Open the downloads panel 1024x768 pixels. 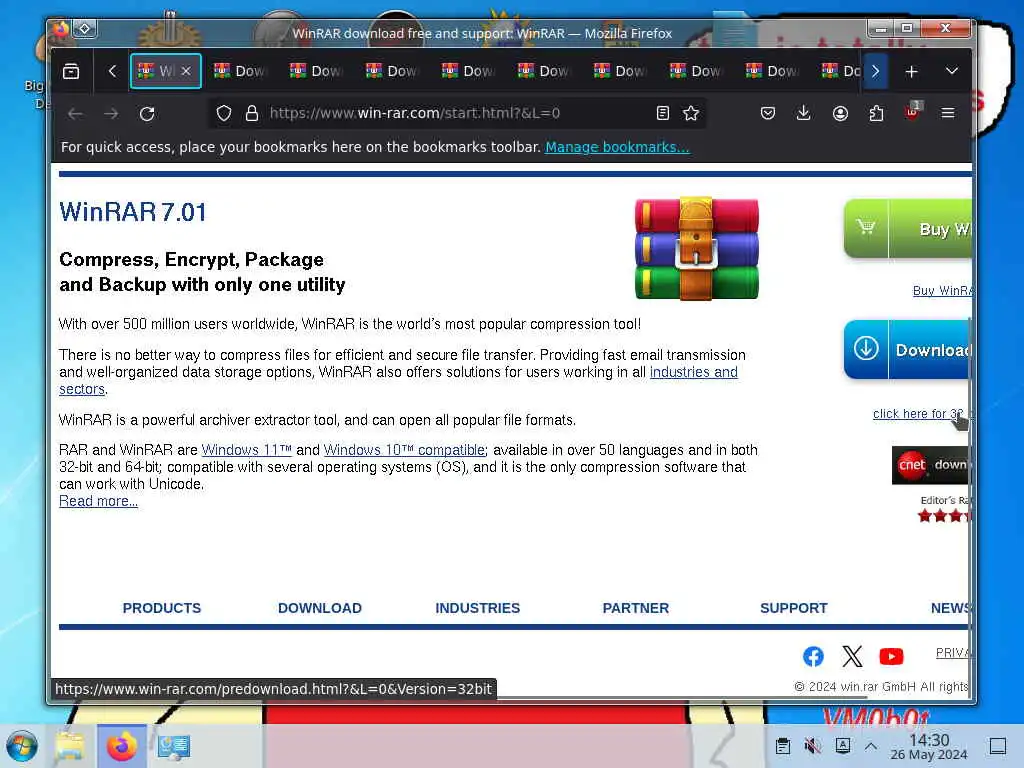[803, 113]
